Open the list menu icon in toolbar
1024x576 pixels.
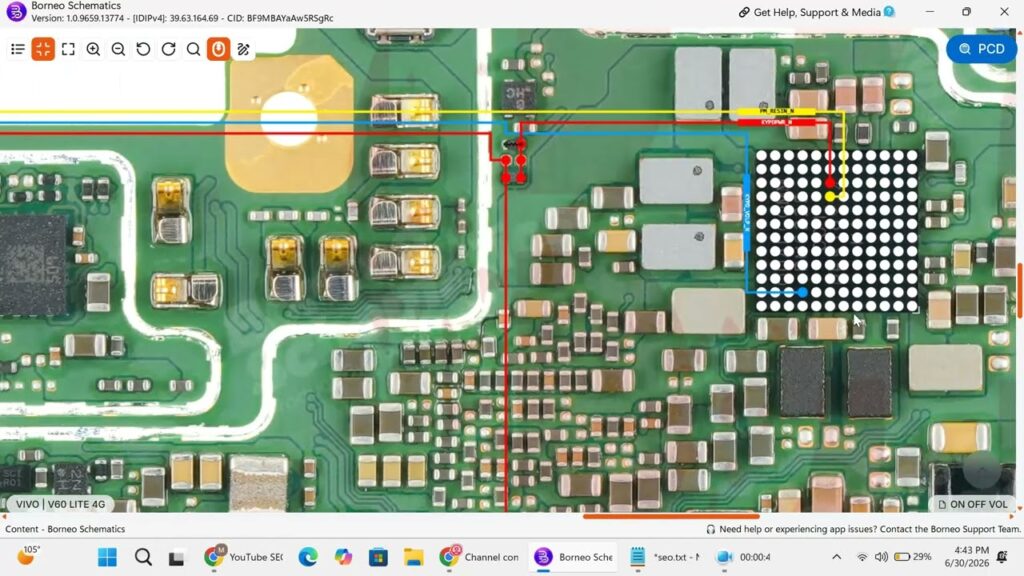18,49
